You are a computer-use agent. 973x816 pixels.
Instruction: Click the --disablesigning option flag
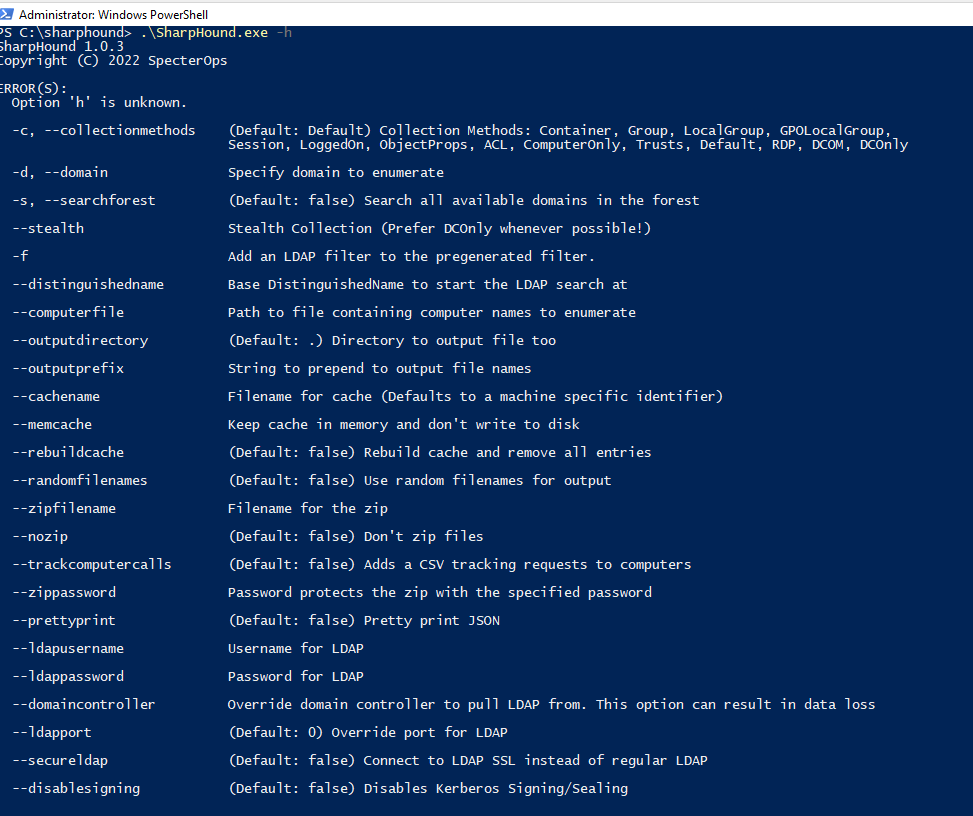click(76, 789)
